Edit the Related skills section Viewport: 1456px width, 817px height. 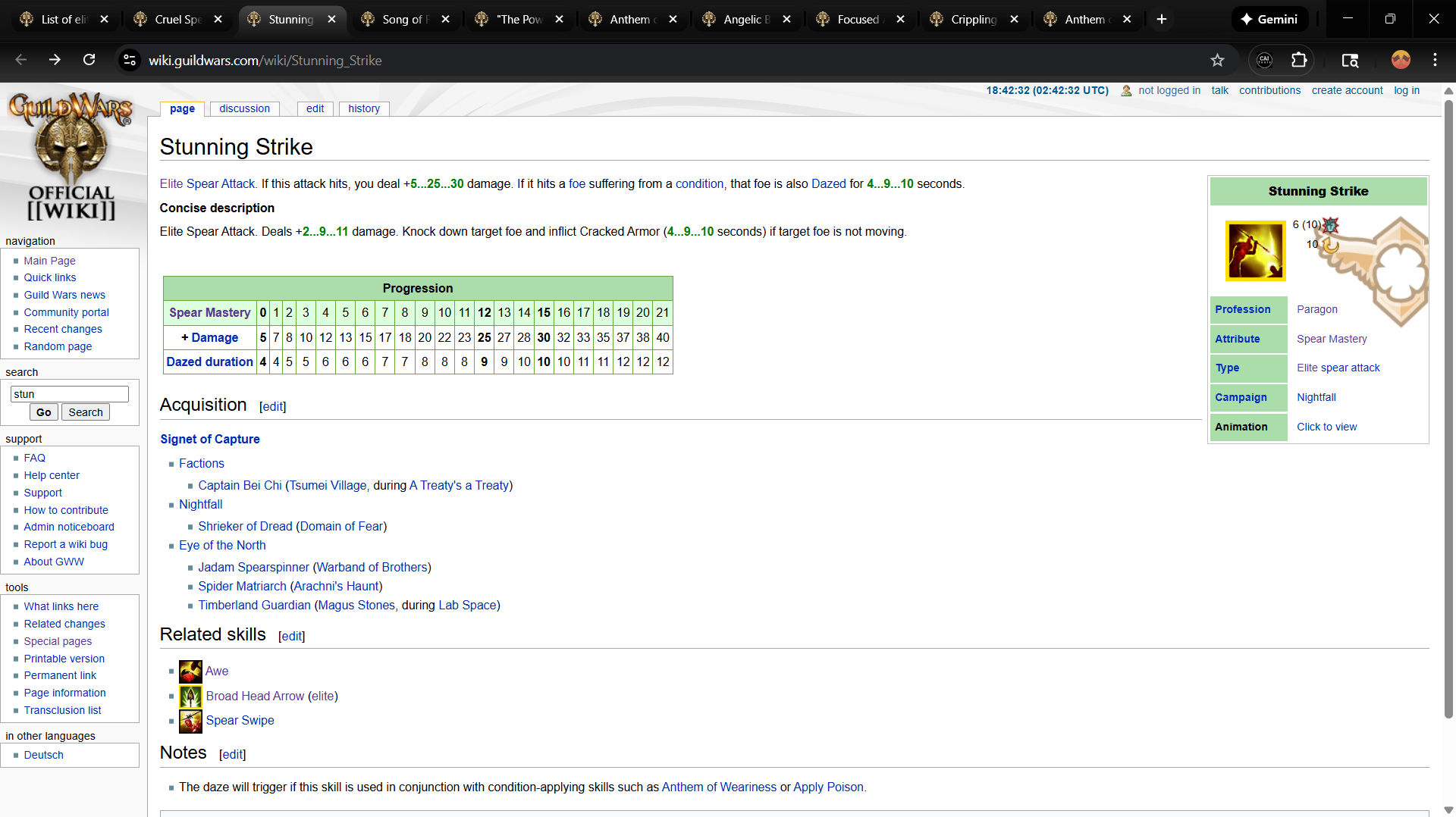[x=292, y=637]
